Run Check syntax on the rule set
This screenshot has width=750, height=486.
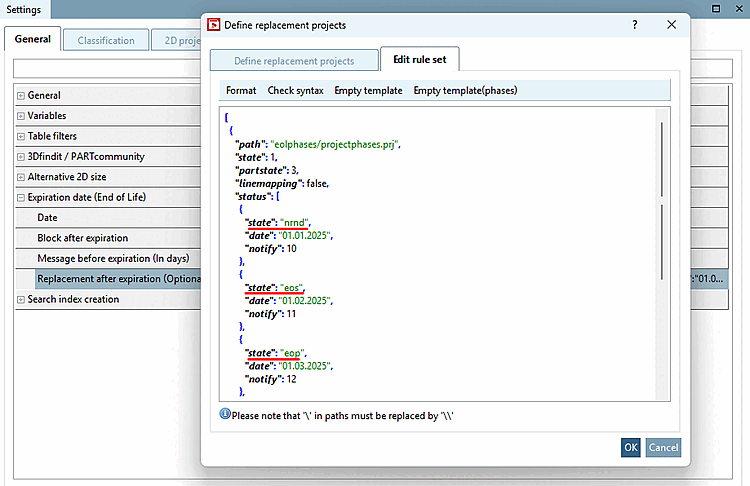click(x=295, y=90)
